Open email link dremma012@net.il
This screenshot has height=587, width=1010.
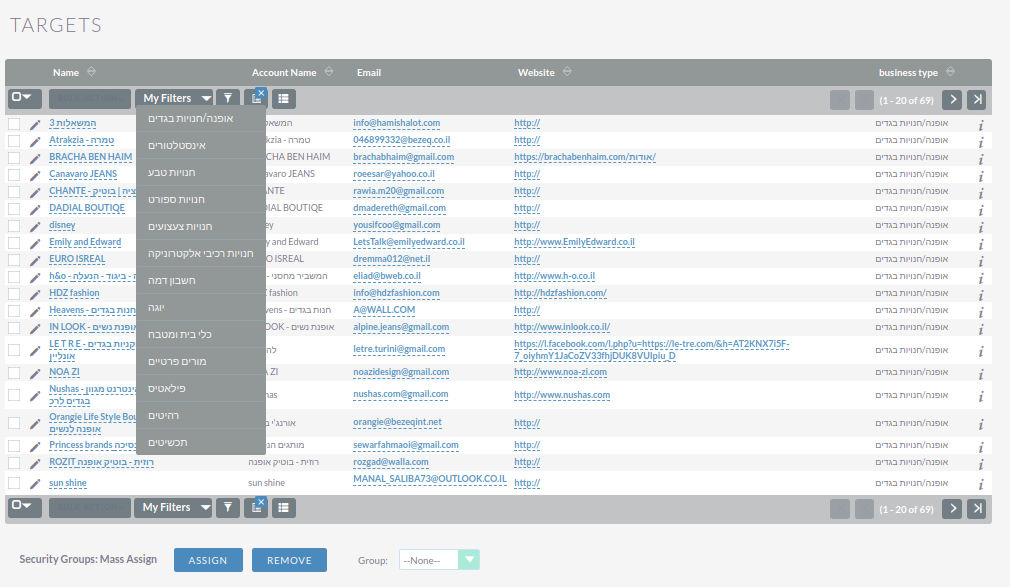[x=392, y=259]
